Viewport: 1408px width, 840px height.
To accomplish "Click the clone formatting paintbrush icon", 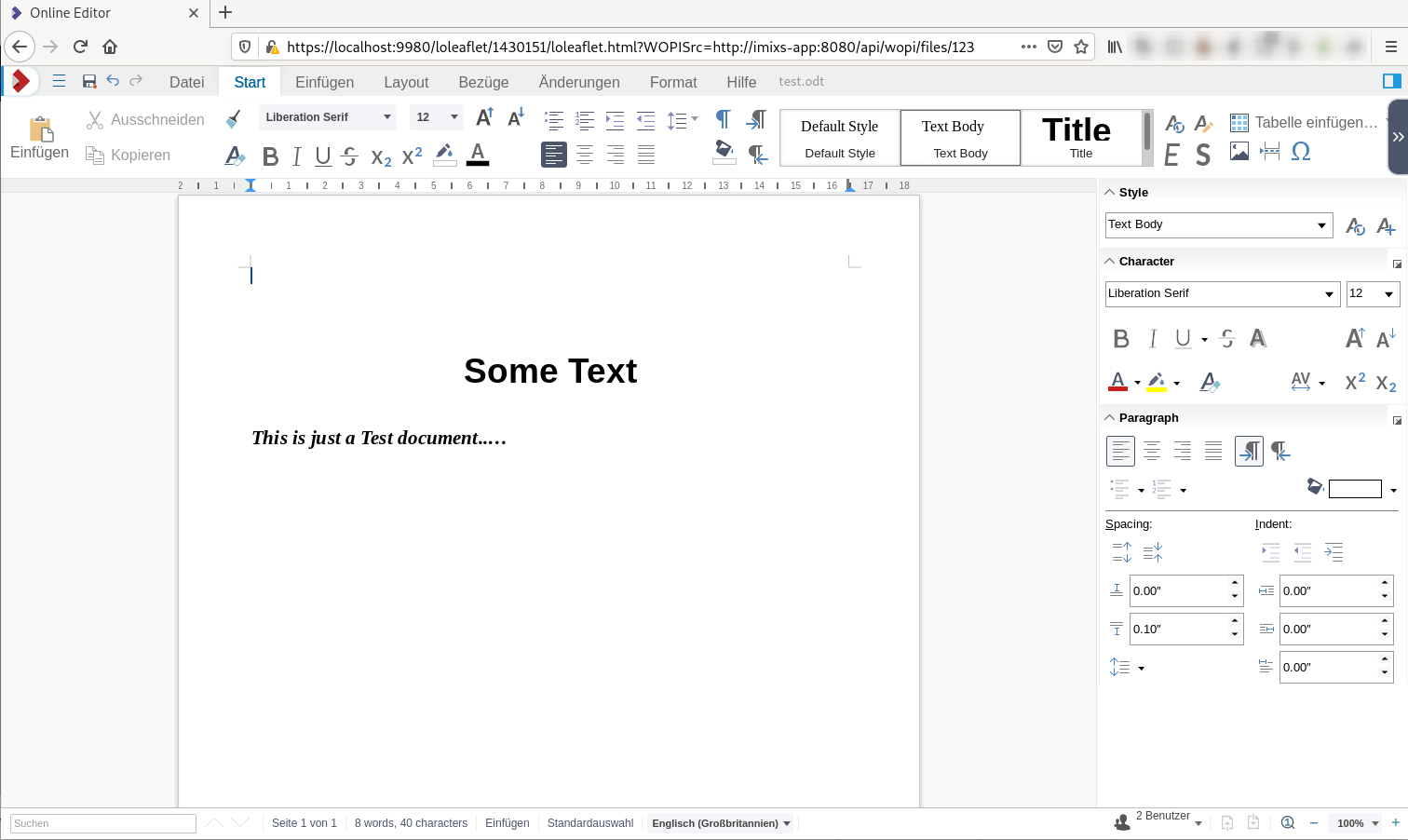I will point(234,118).
